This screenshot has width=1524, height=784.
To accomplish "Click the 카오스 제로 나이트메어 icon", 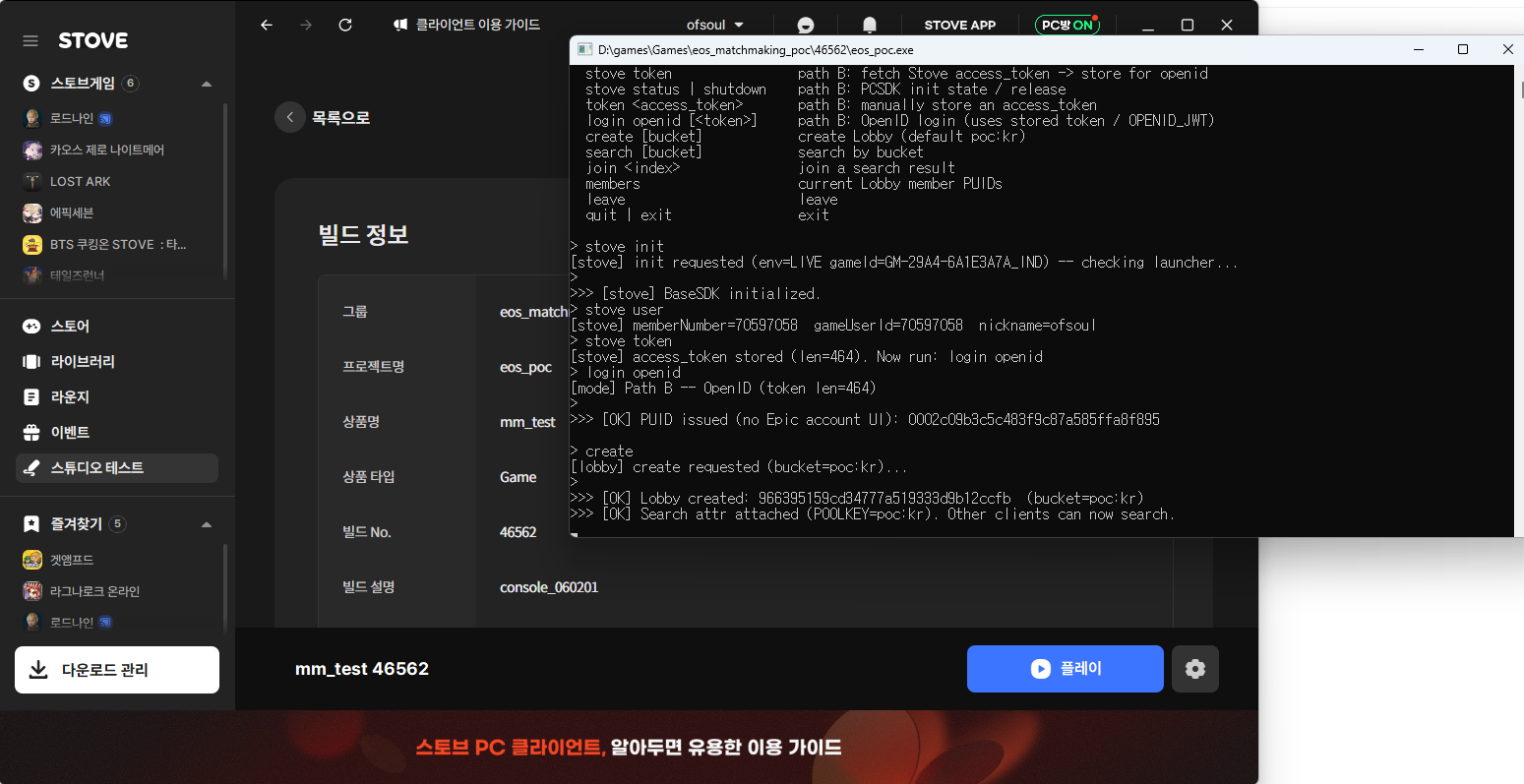I will (32, 150).
